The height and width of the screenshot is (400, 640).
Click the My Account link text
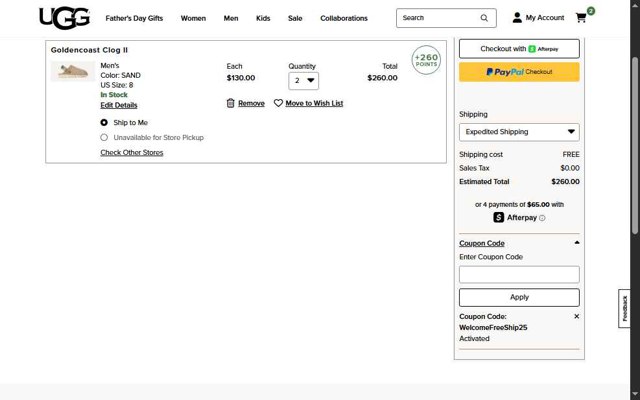pyautogui.click(x=545, y=18)
